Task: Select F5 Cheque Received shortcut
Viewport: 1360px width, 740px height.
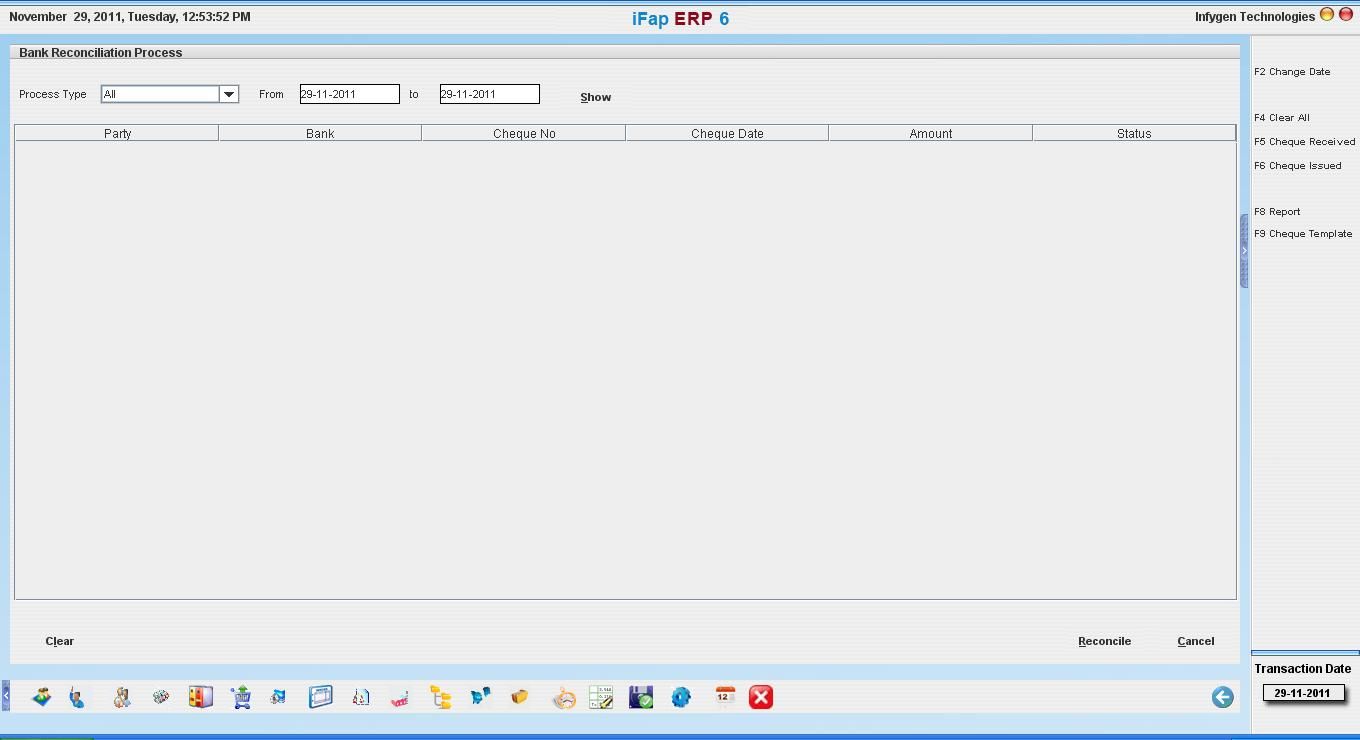Action: pos(1304,142)
